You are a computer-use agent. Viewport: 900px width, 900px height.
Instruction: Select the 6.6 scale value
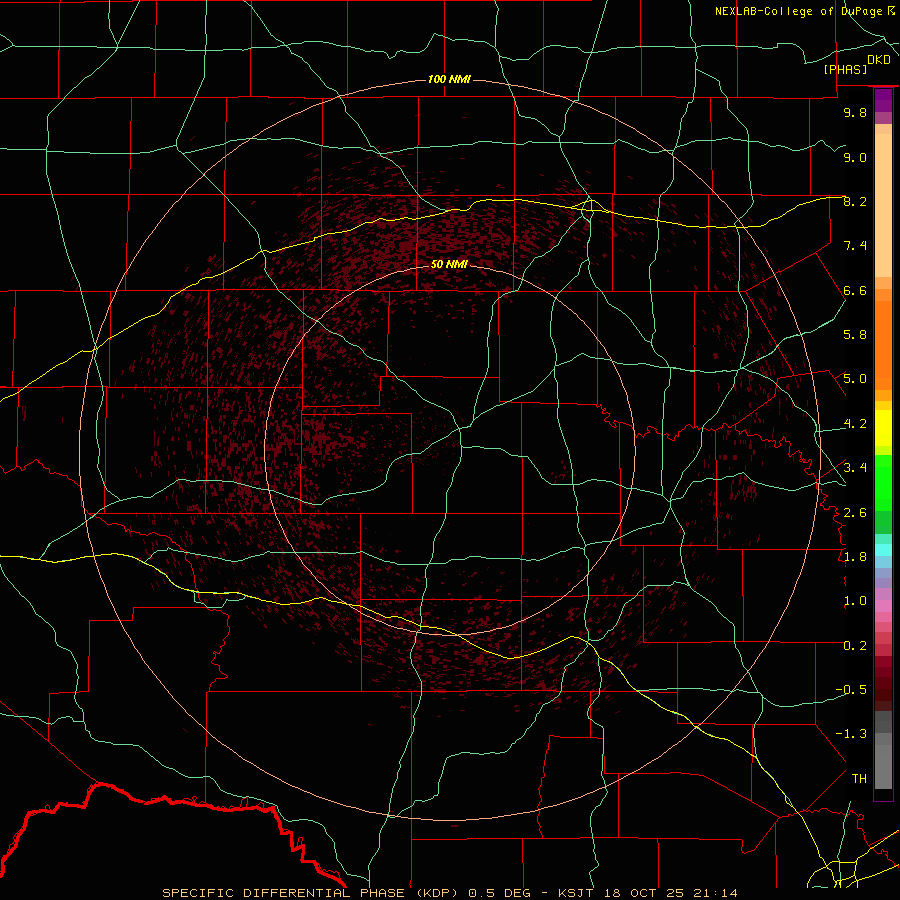point(855,290)
